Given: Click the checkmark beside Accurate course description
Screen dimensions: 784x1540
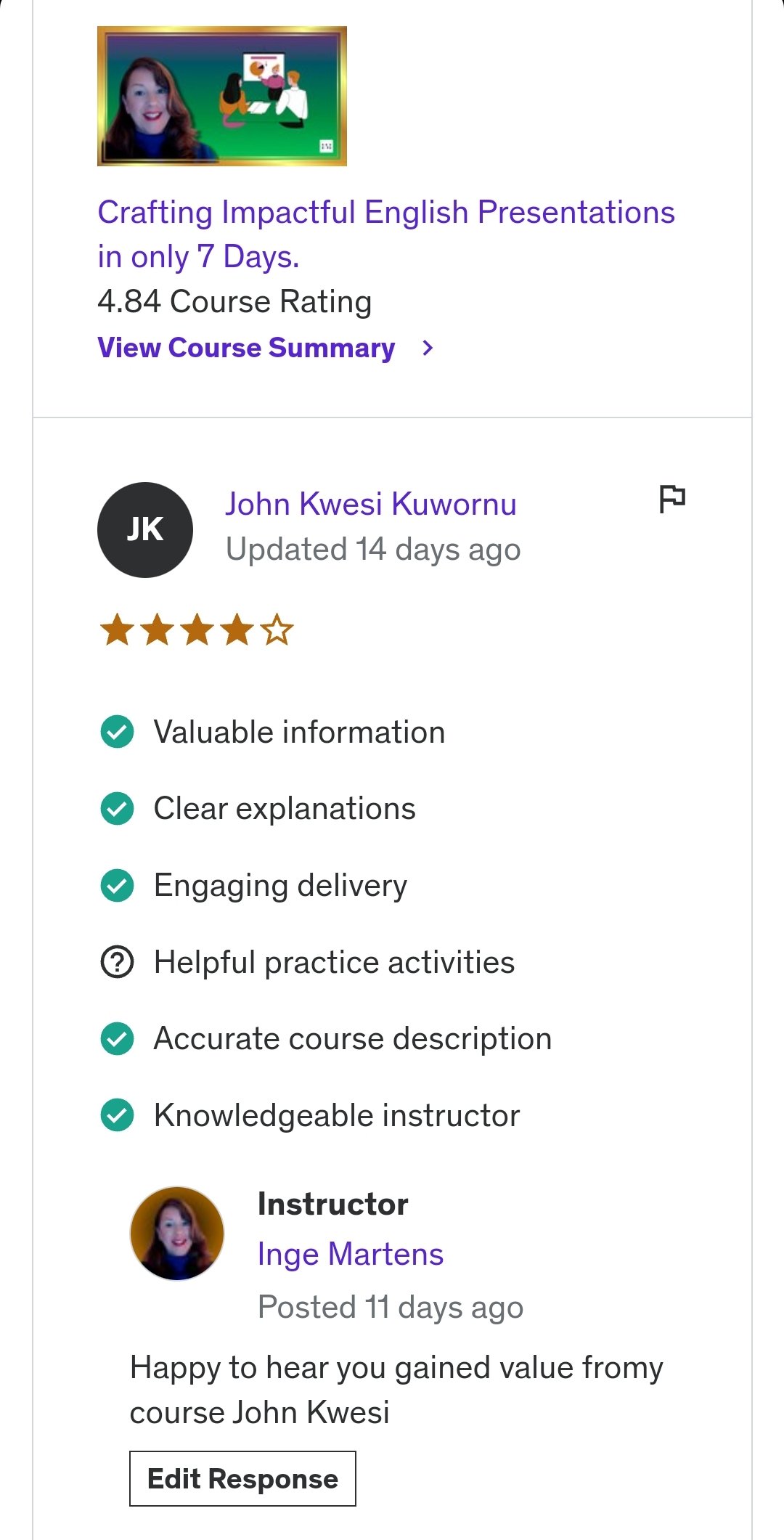Looking at the screenshot, I should click(x=117, y=1039).
